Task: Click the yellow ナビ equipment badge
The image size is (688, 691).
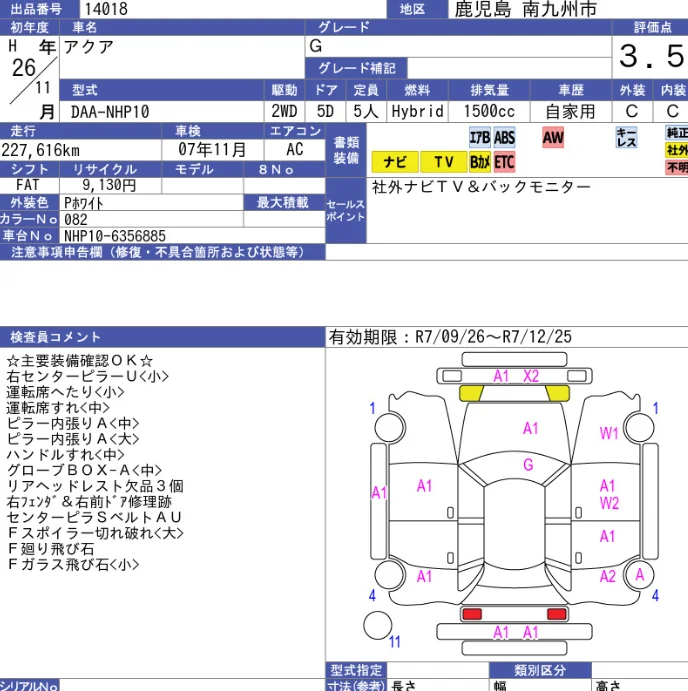Action: [x=395, y=162]
